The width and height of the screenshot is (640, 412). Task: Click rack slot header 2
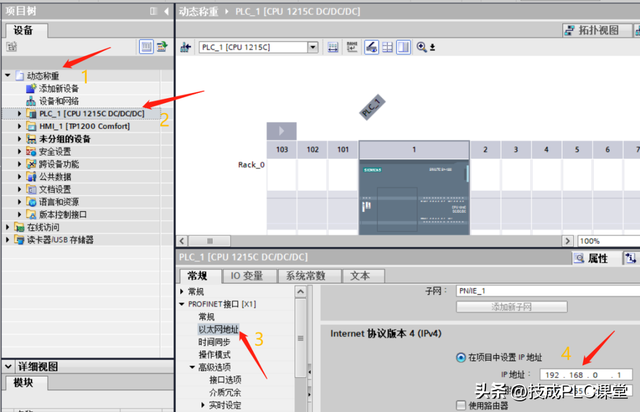485,149
